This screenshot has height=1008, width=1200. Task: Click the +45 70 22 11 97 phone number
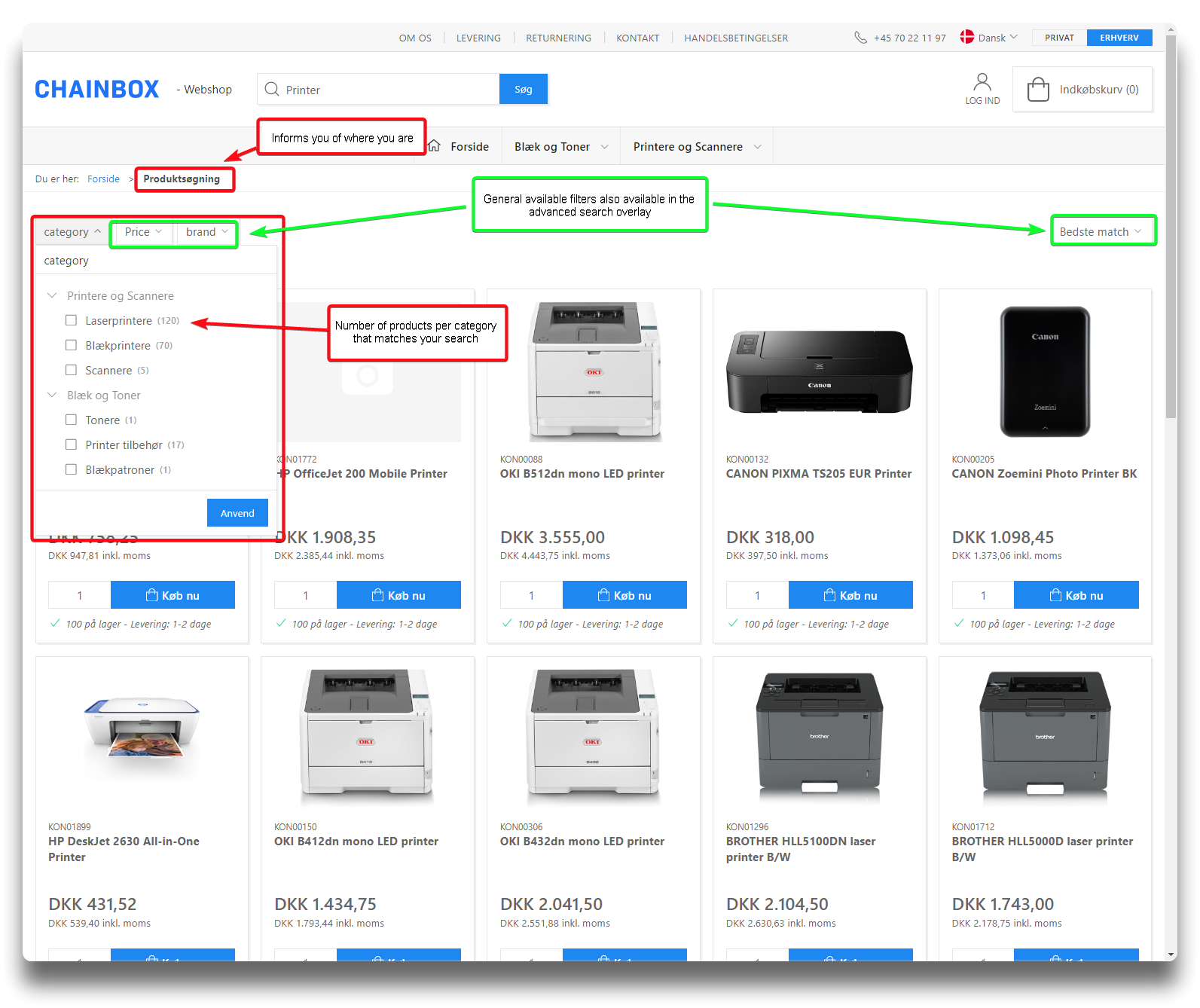click(909, 38)
